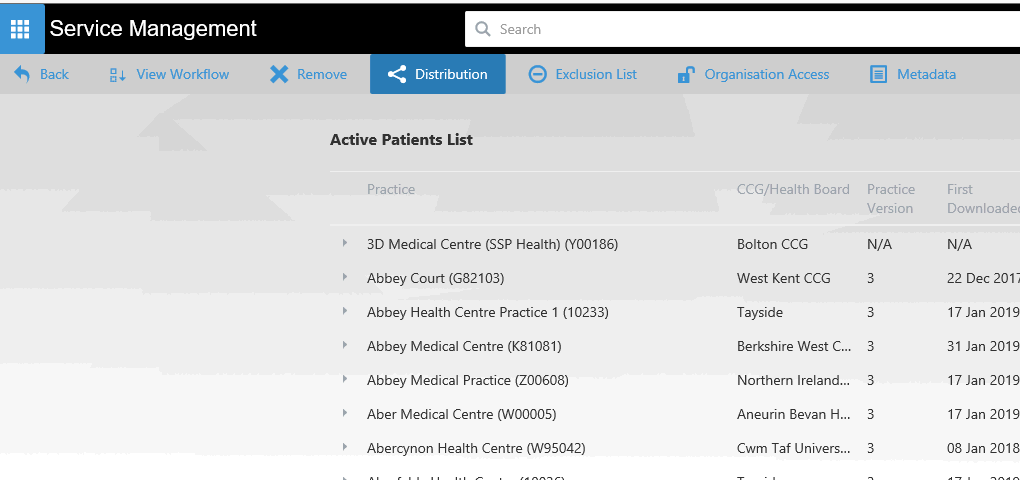The height and width of the screenshot is (480, 1020).
Task: Expand the 3D Medical Centre row
Action: (x=344, y=243)
